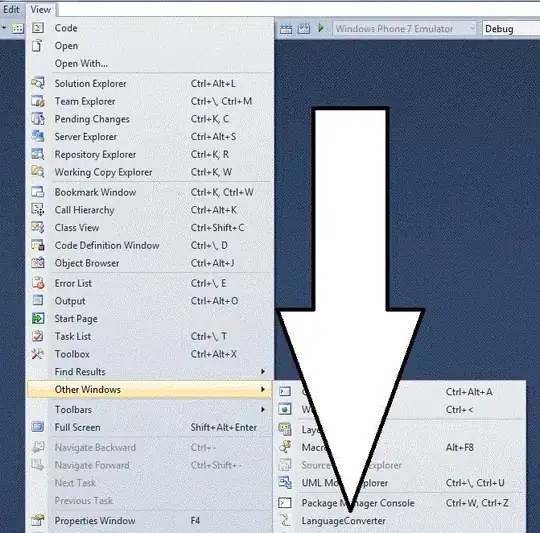Click the Properties Window icon
The height and width of the screenshot is (533, 540).
pyautogui.click(x=38, y=520)
